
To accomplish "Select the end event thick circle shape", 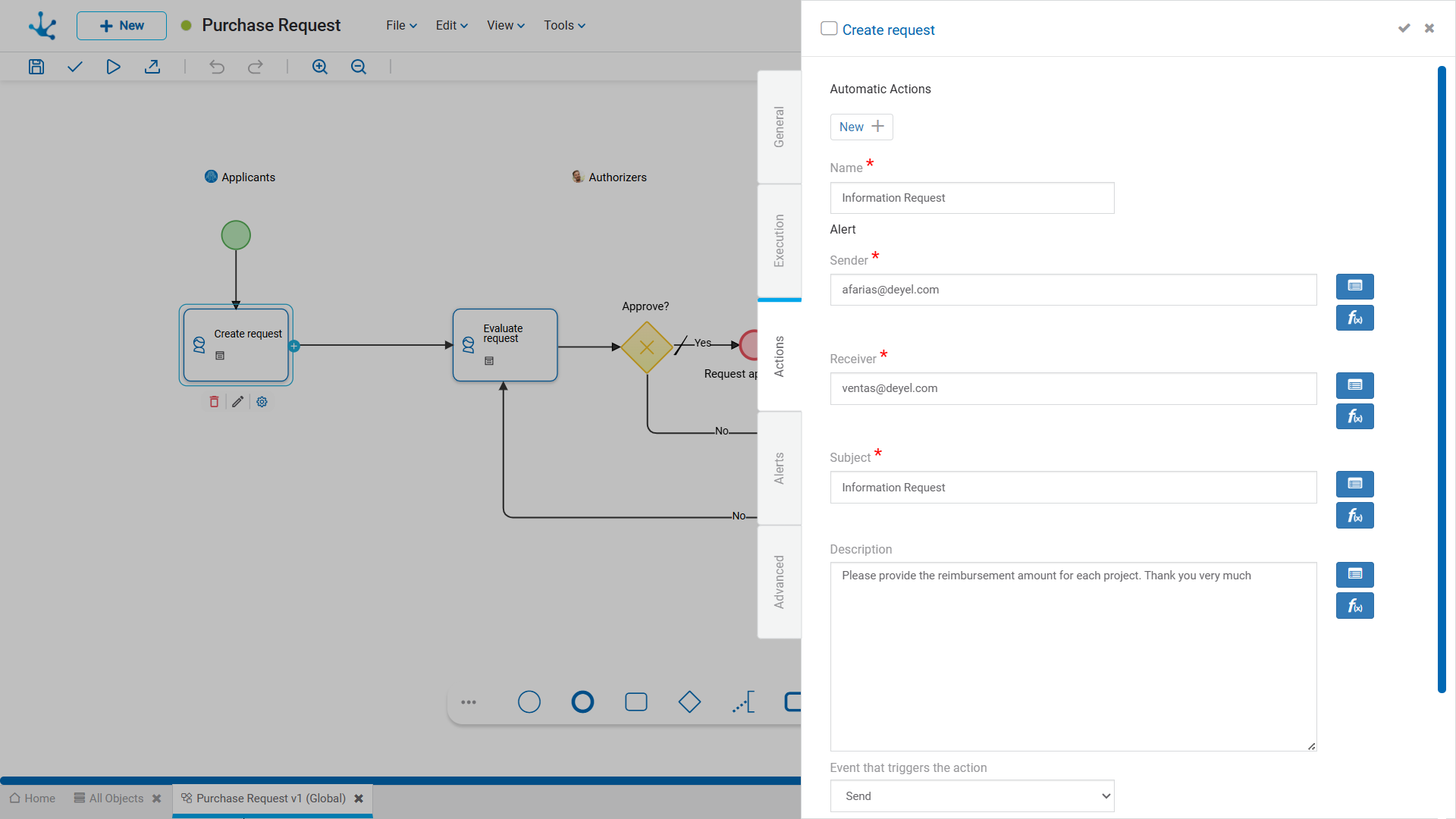I will pyautogui.click(x=582, y=702).
